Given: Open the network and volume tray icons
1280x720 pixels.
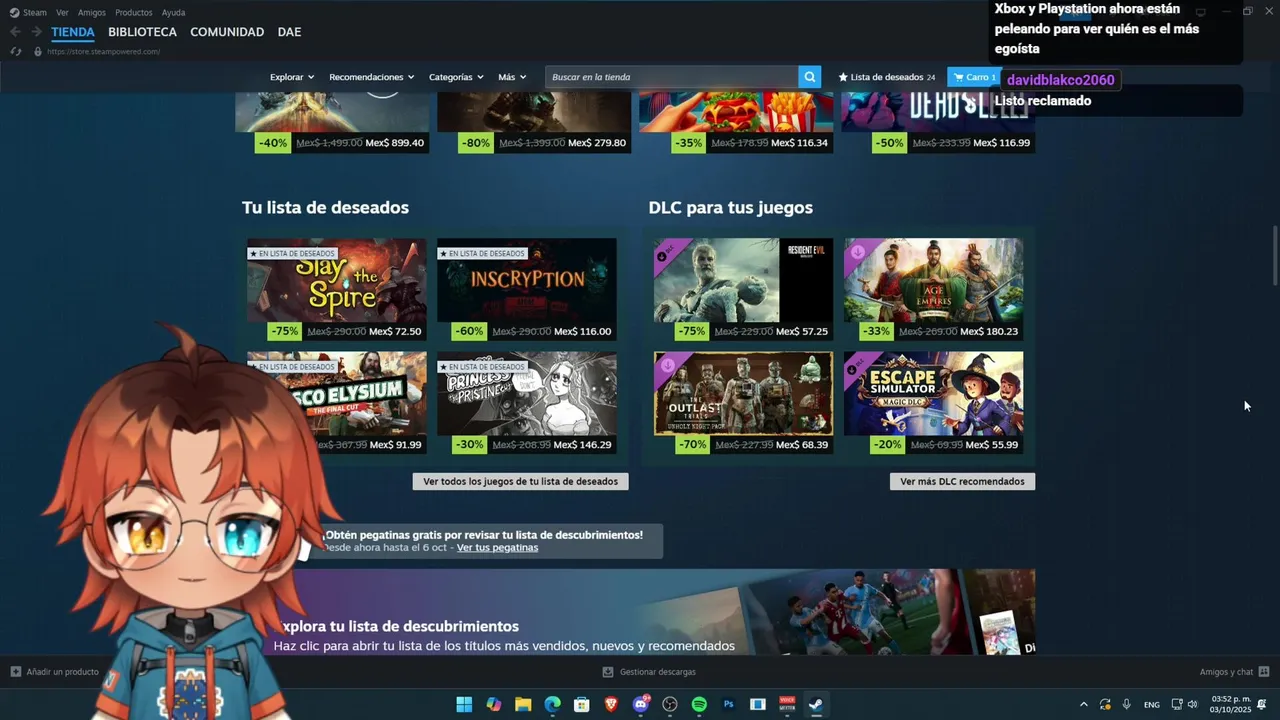Looking at the screenshot, I should pyautogui.click(x=1184, y=704).
